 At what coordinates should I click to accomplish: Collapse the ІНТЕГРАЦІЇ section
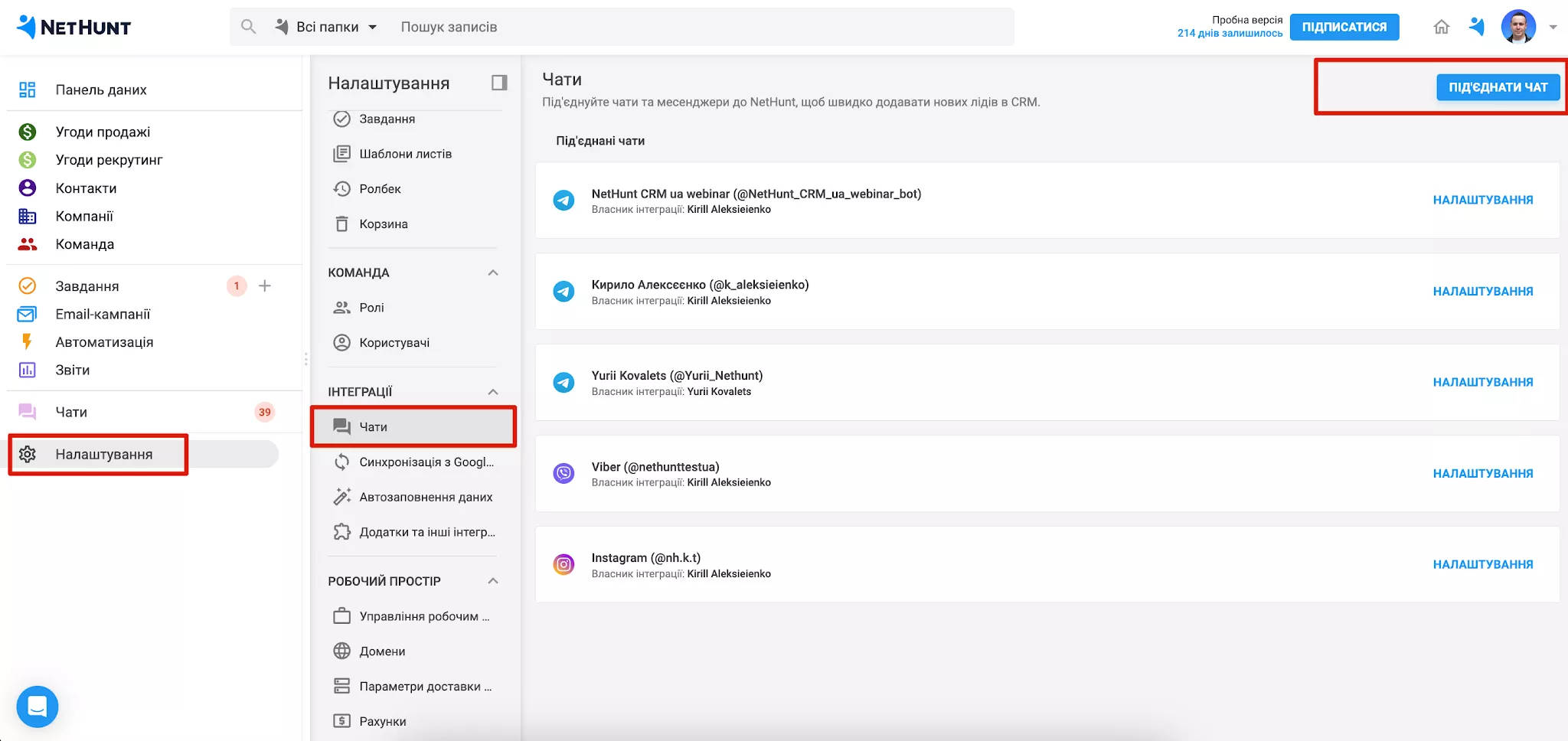[493, 392]
